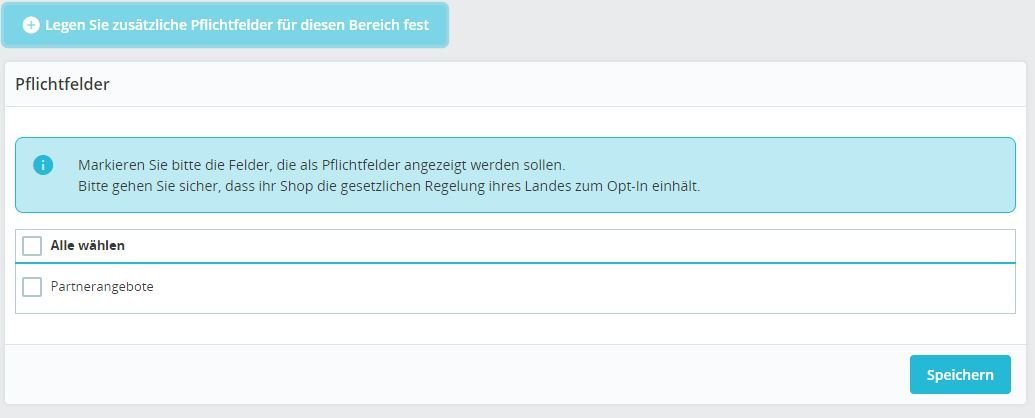Viewport: 1035px width, 418px height.
Task: Click the Pflichtfelder panel heading
Action: (x=62, y=85)
